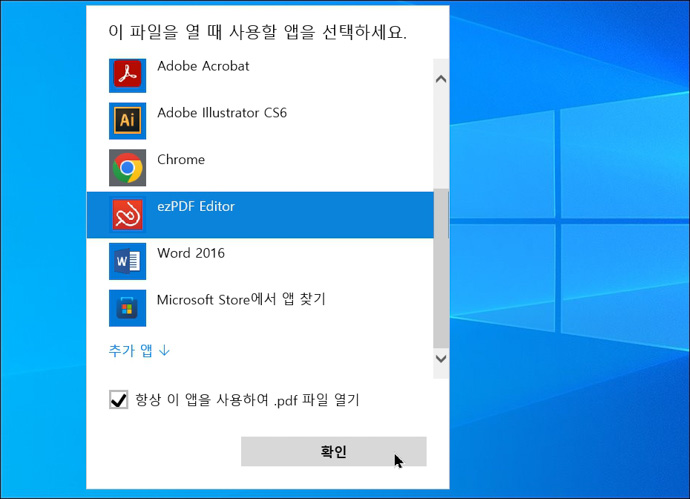Select the Chrome text label
Viewport: 690px width, 499px height.
pyautogui.click(x=181, y=159)
